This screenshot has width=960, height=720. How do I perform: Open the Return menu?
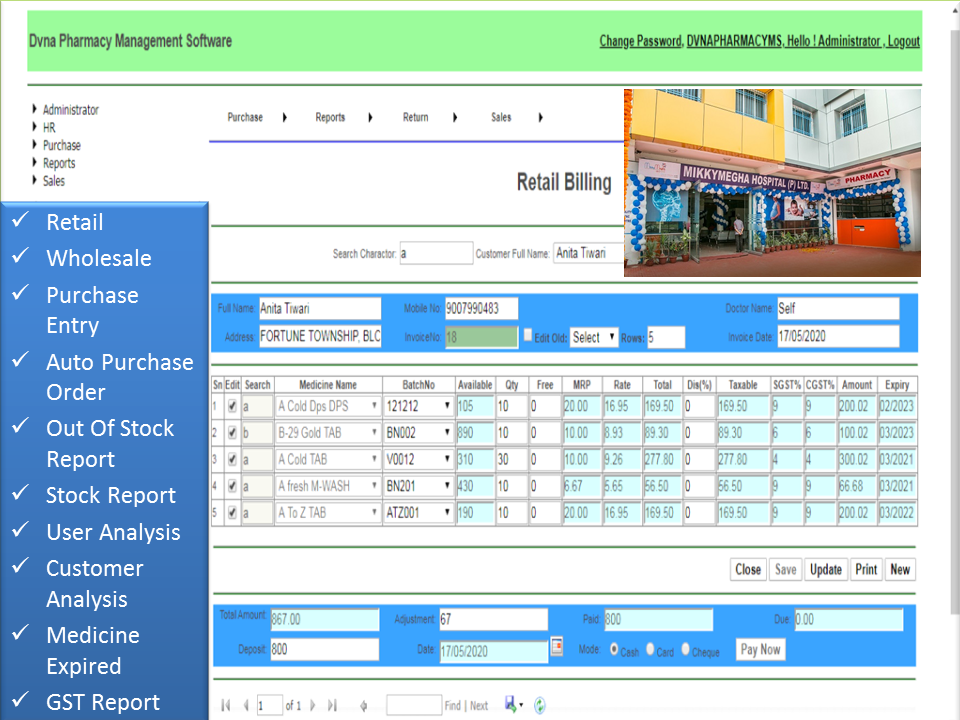click(x=416, y=117)
